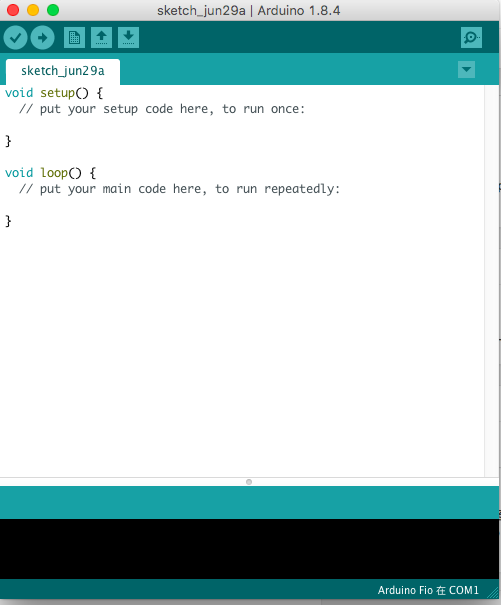Click the window resize grip in the corner
The width and height of the screenshot is (501, 605).
(x=493, y=592)
